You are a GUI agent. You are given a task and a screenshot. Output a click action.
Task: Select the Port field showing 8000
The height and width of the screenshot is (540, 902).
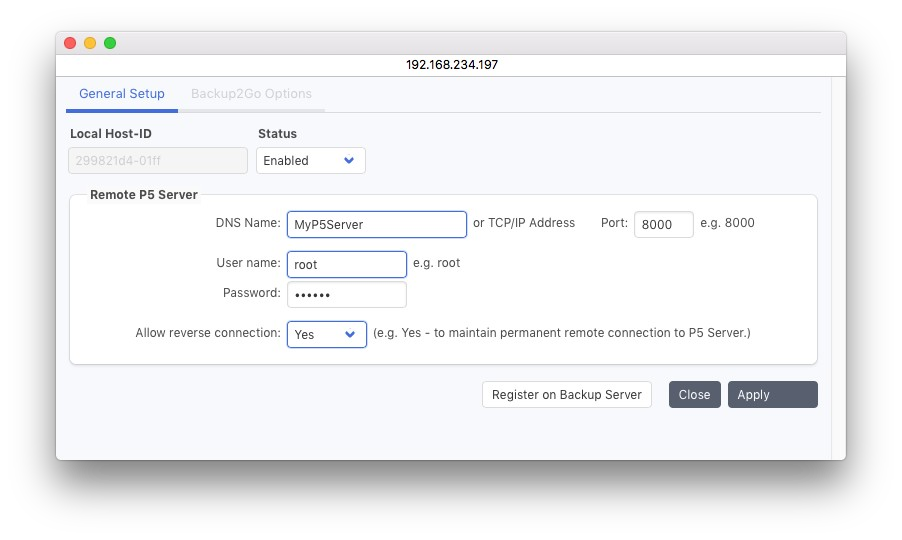663,225
